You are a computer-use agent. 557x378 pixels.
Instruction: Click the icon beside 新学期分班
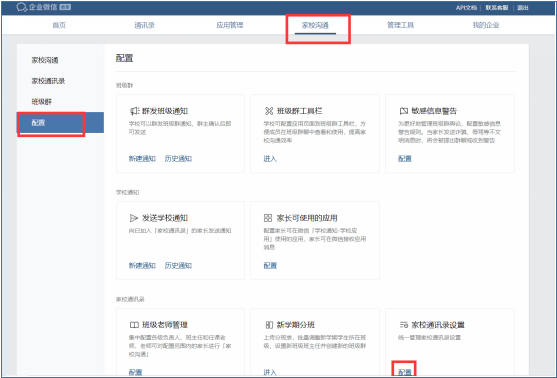[x=269, y=325]
